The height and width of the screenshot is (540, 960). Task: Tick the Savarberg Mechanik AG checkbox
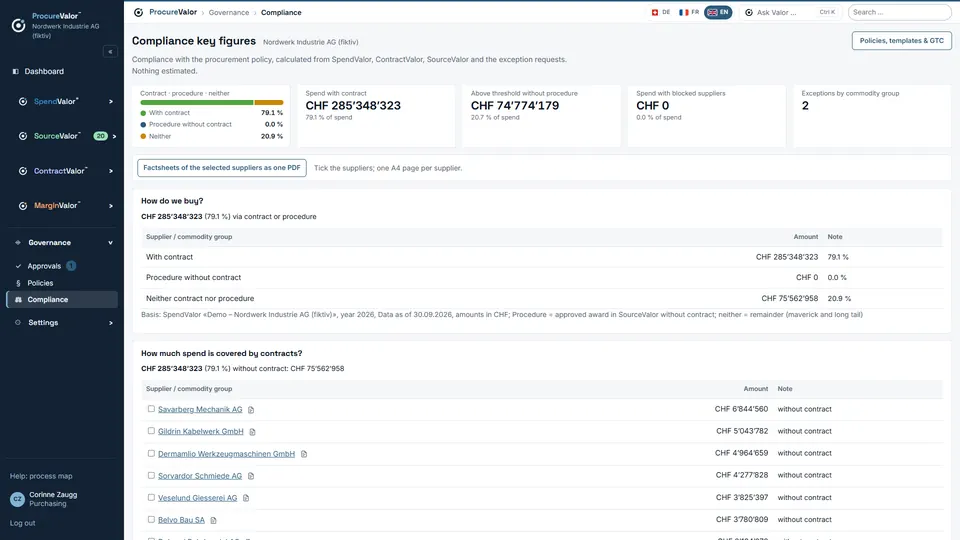[x=151, y=409]
